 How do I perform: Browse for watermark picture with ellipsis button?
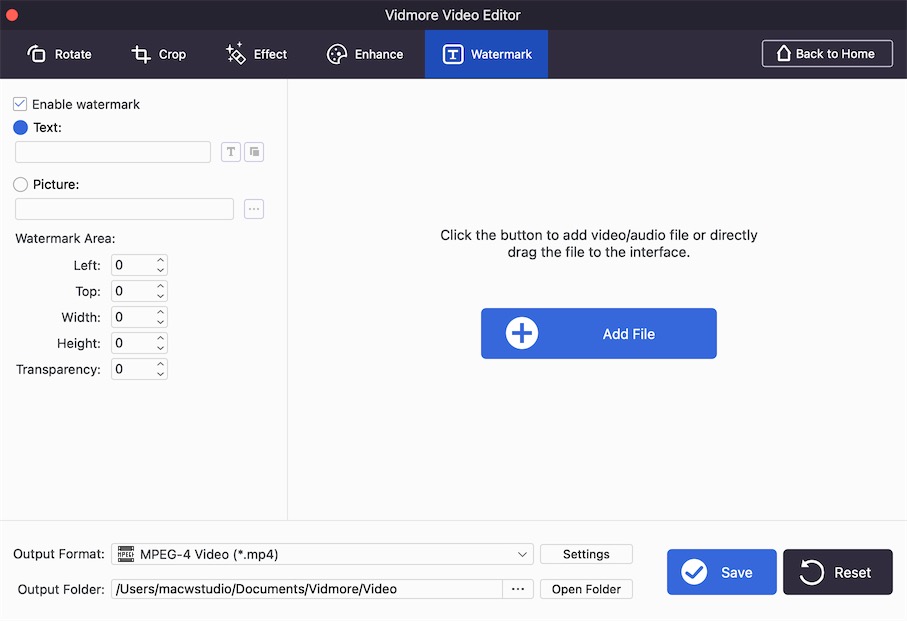(x=254, y=209)
